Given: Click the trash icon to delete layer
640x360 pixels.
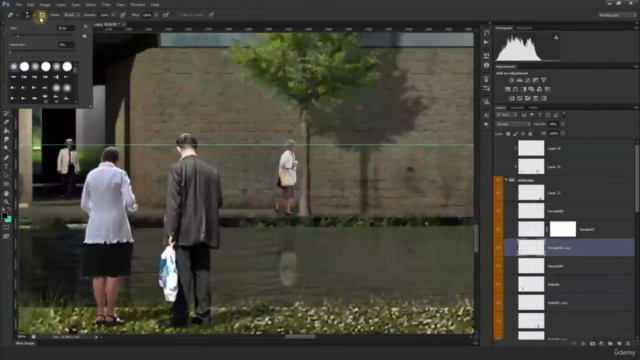Looking at the screenshot, I should pos(628,344).
